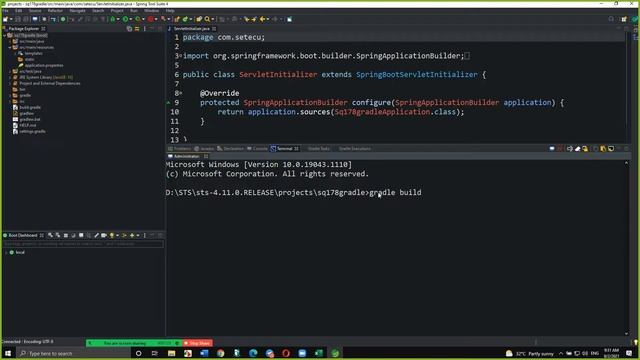Click the Search magnifier toolbar icon
Viewport: 640px width, 360px height.
(207, 19)
